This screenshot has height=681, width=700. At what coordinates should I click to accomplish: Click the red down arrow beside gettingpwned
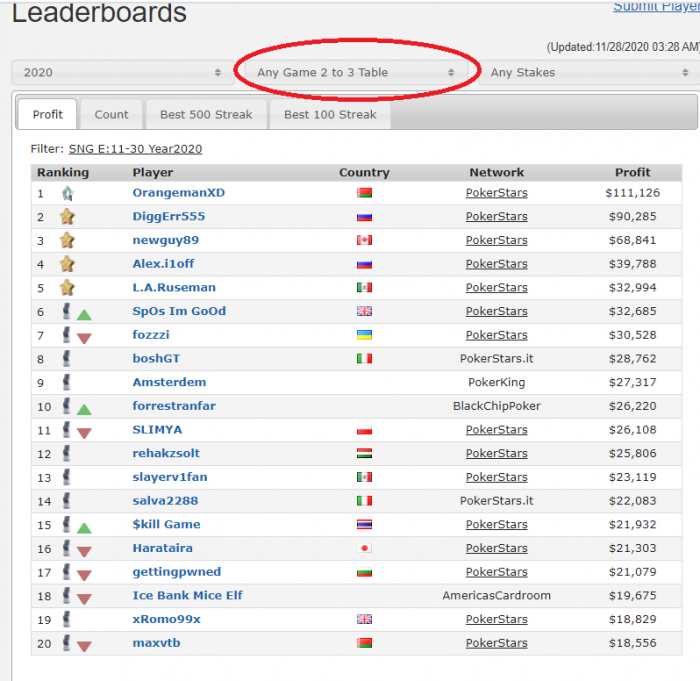[84, 576]
